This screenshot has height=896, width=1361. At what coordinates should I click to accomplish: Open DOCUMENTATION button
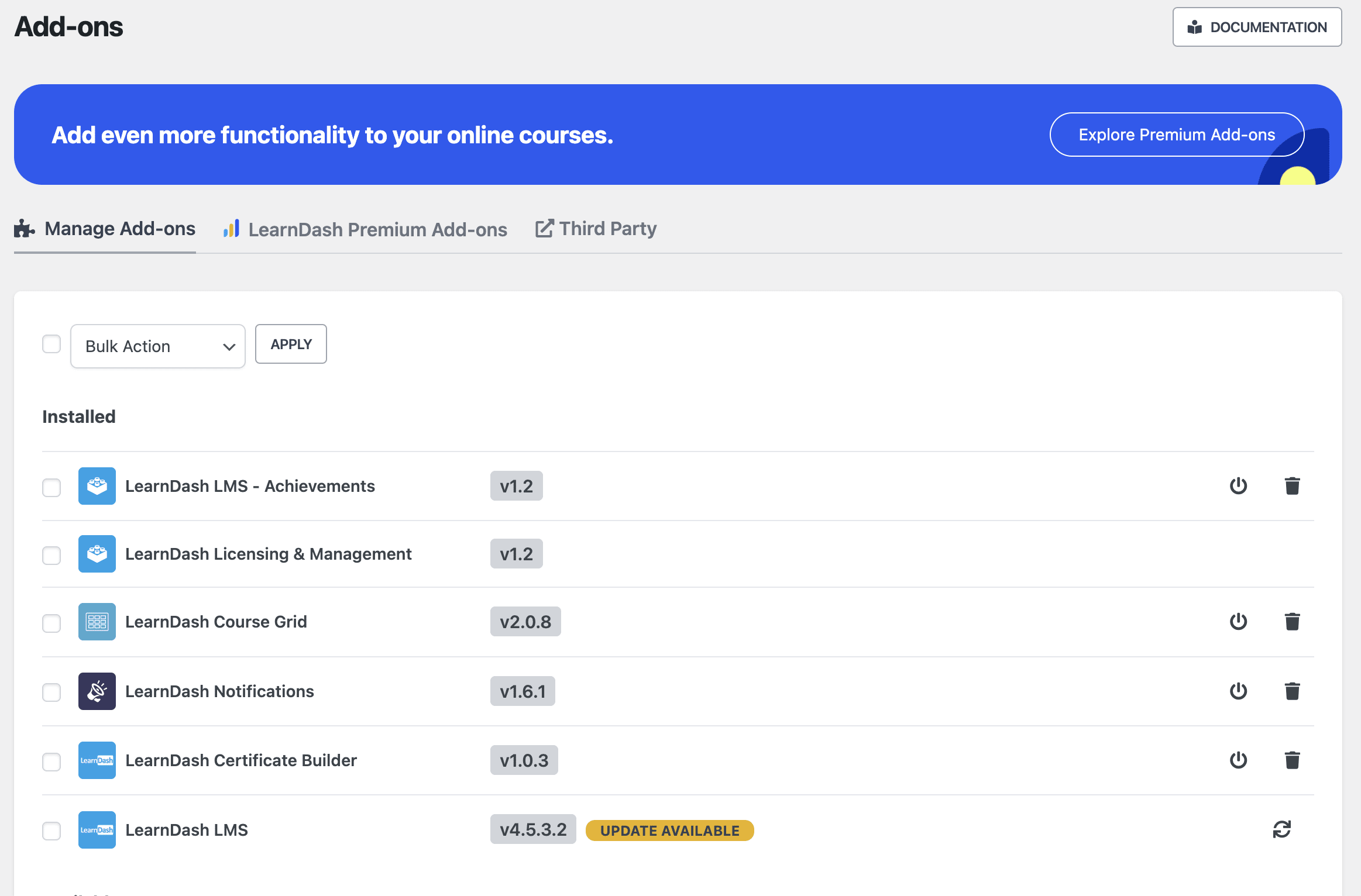click(x=1257, y=27)
